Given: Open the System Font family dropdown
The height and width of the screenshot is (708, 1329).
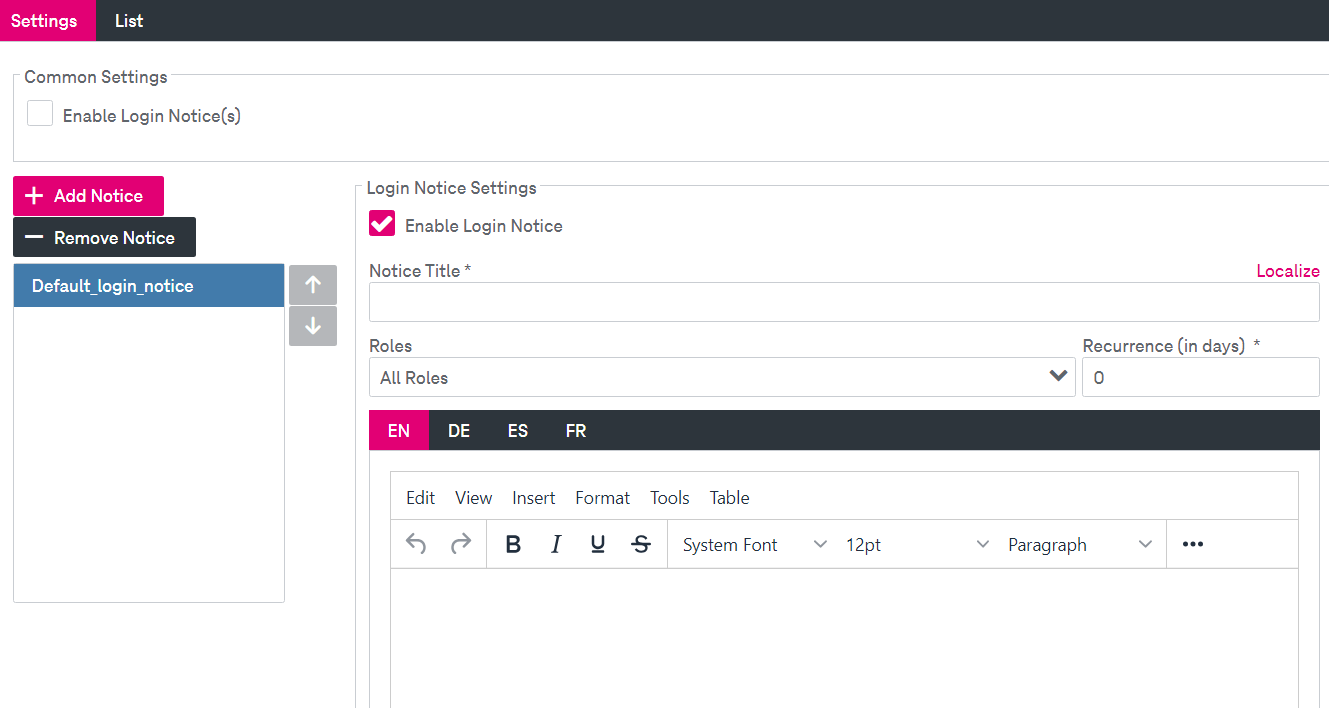Looking at the screenshot, I should click(754, 545).
